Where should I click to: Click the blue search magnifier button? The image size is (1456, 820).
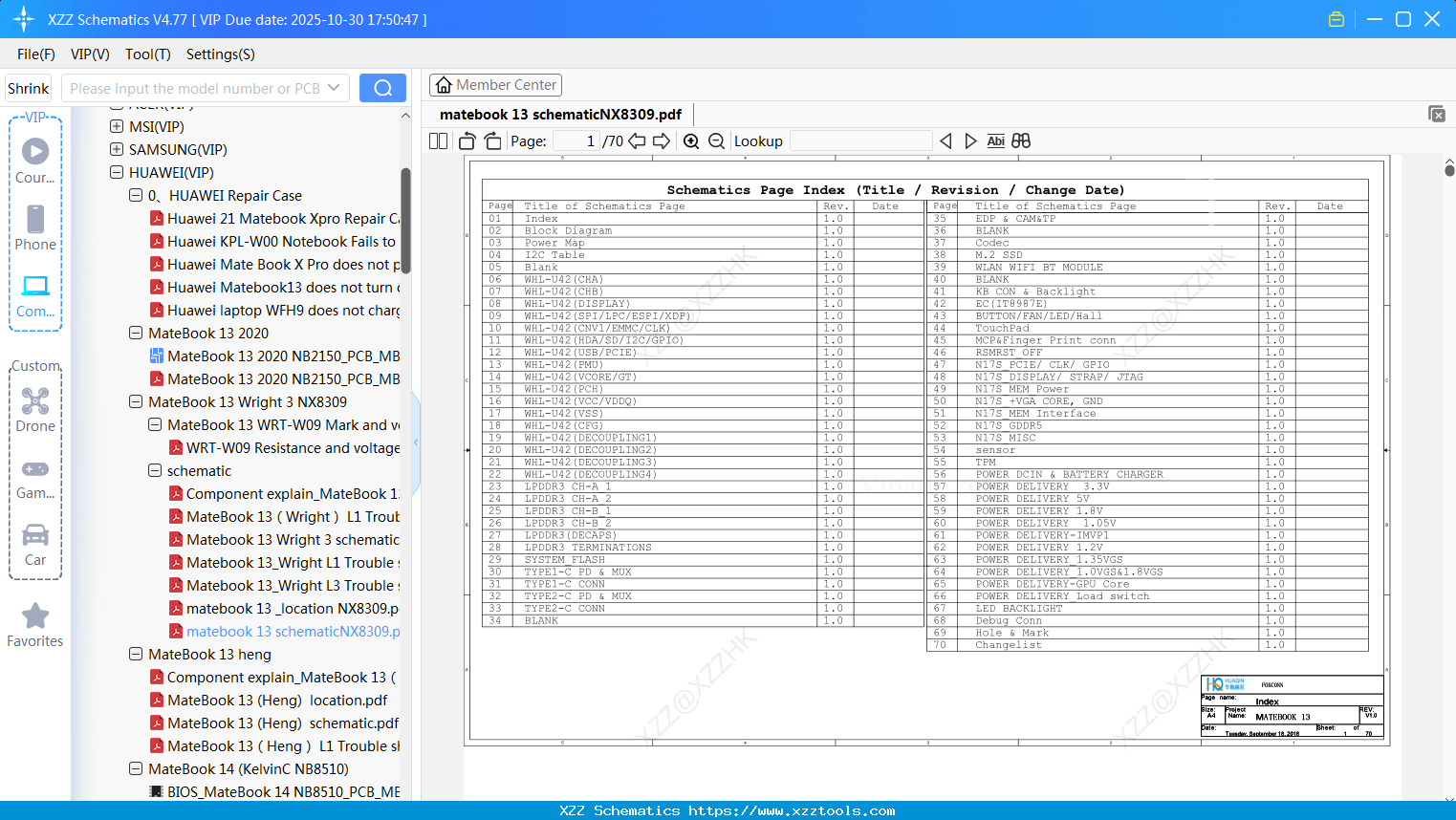click(382, 88)
